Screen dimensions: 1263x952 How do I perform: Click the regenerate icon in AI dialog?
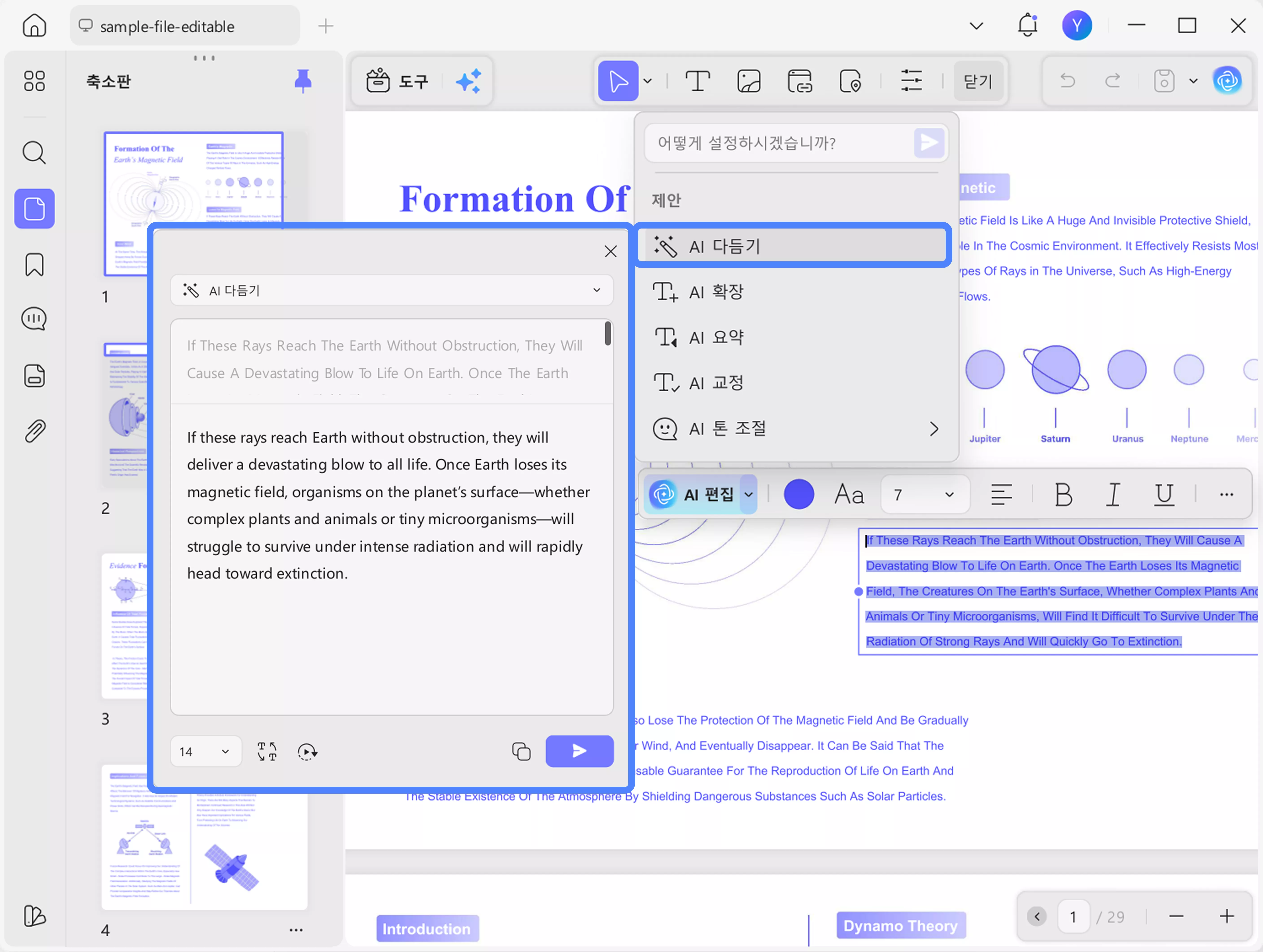[x=307, y=752]
